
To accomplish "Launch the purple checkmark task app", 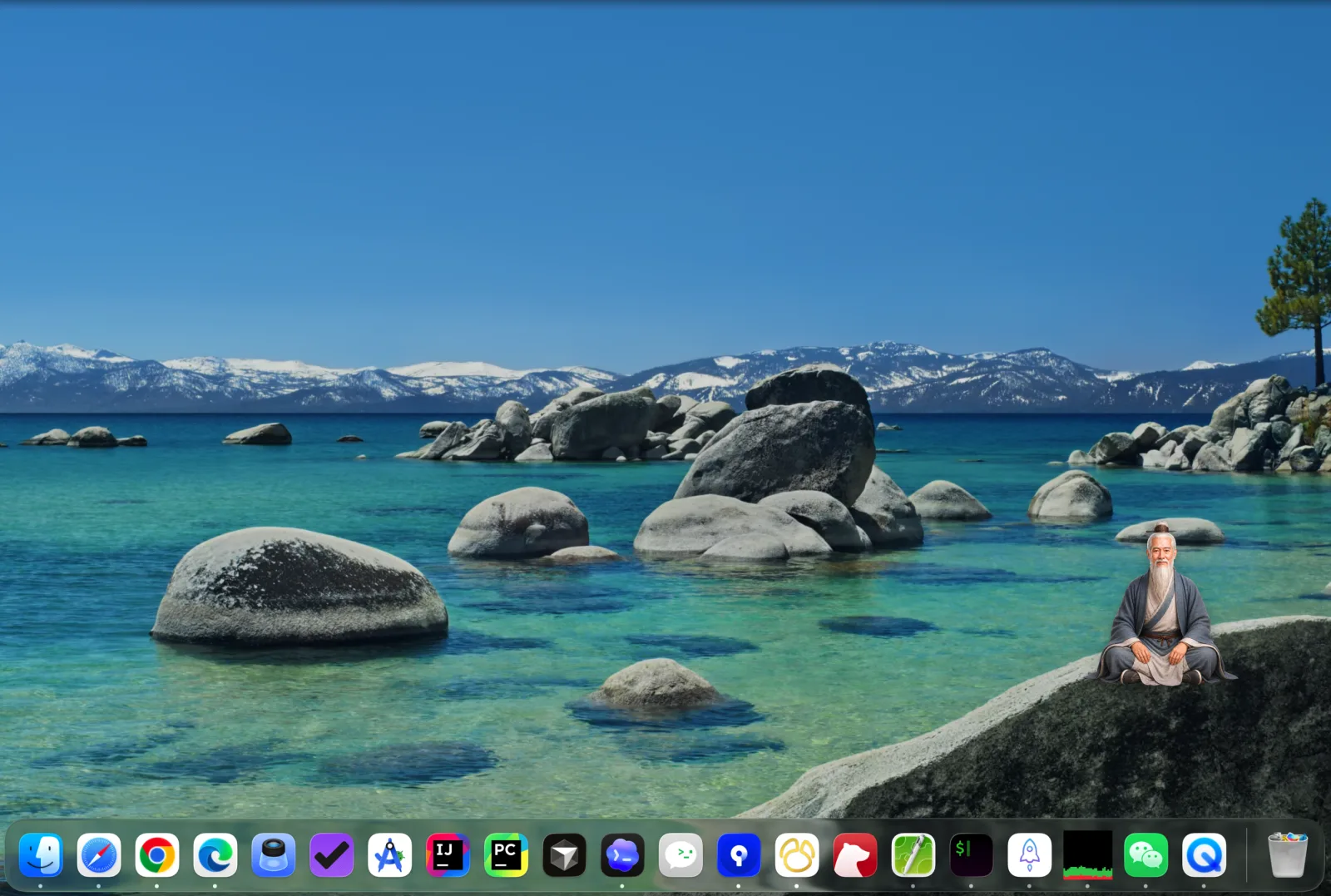I will [332, 855].
